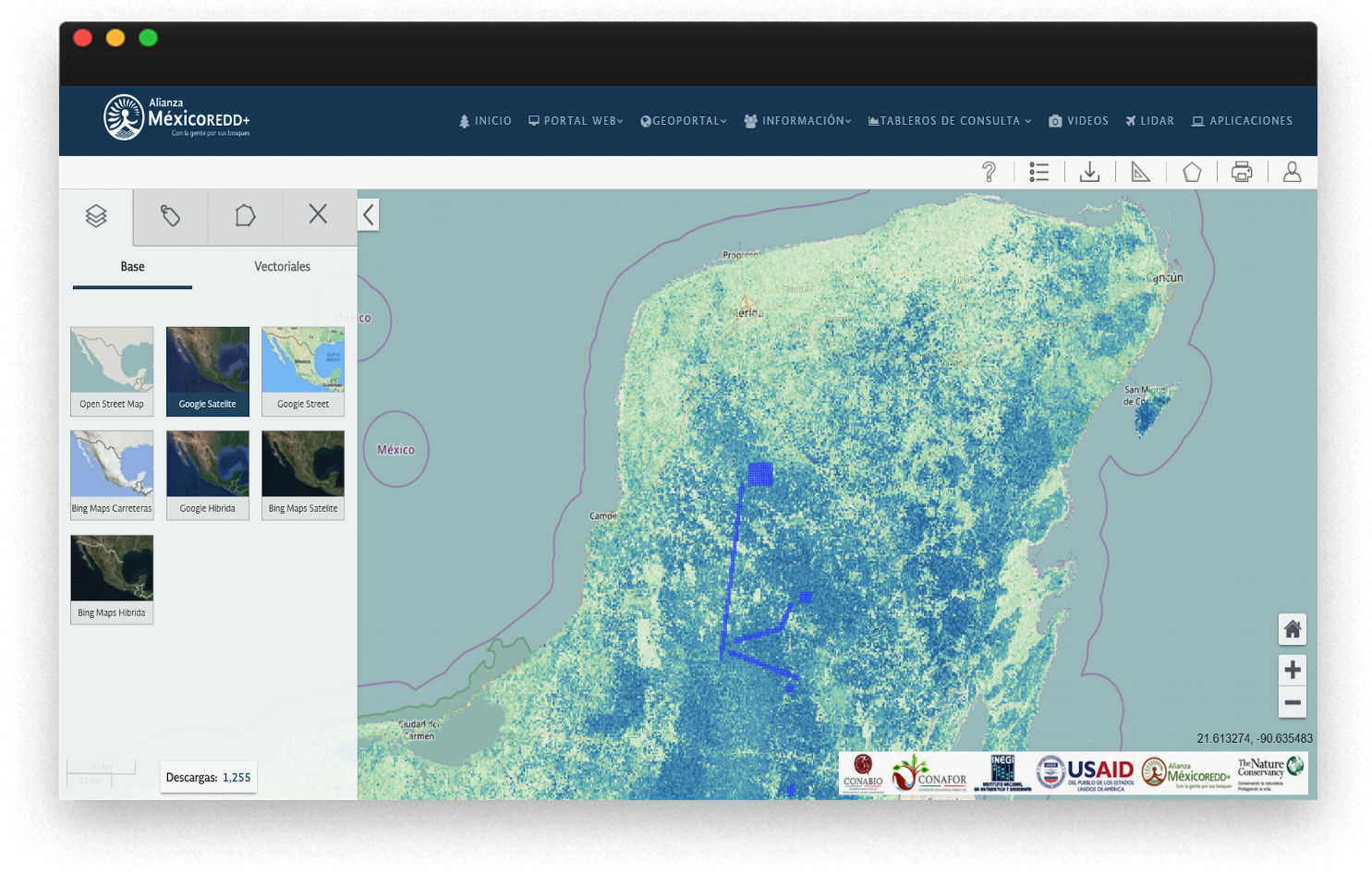Select the measurement ruler tool
The image size is (1372, 885).
point(1141,172)
